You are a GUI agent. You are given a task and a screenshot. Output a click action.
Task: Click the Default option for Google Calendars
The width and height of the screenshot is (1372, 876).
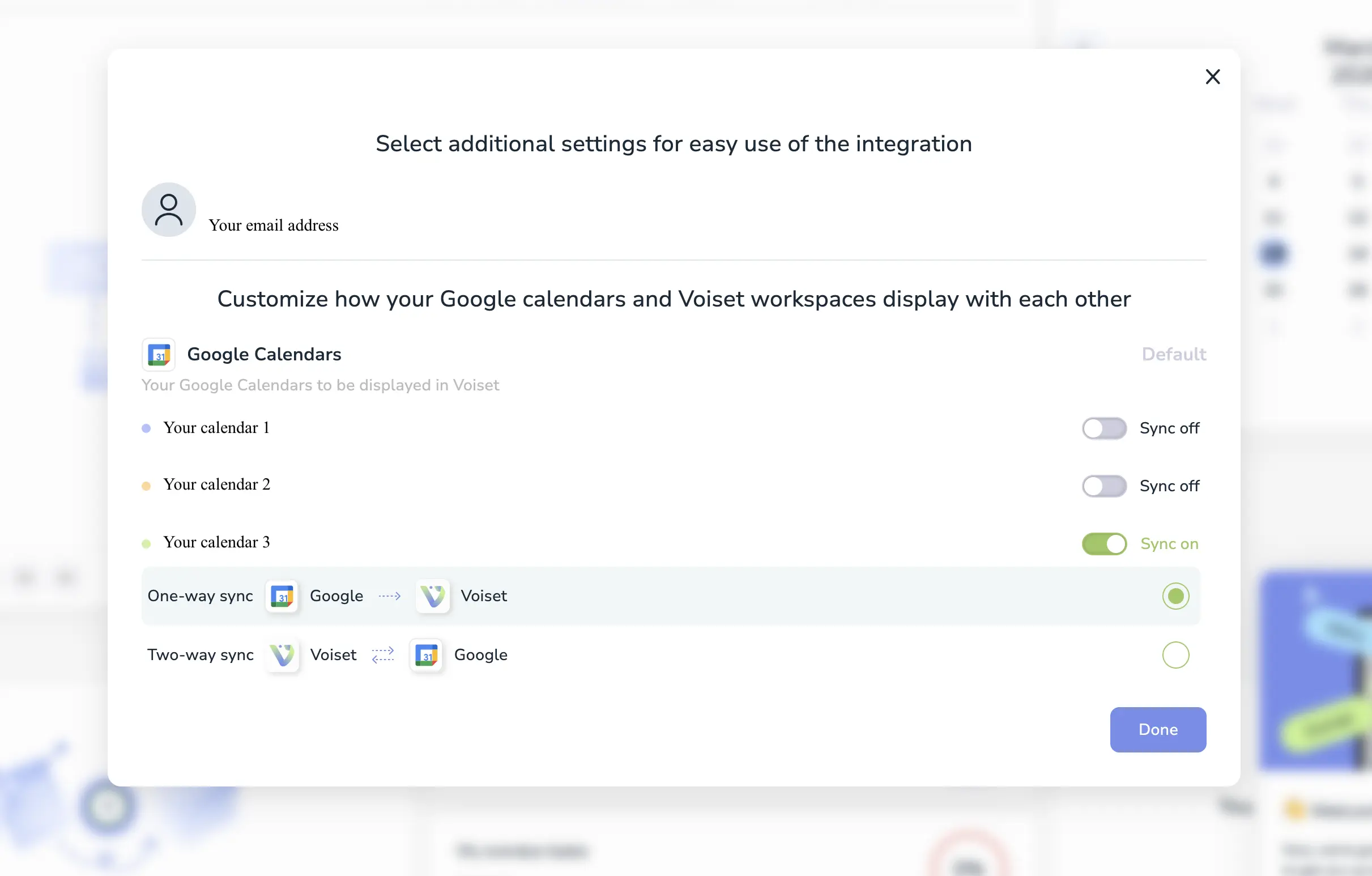click(1174, 354)
